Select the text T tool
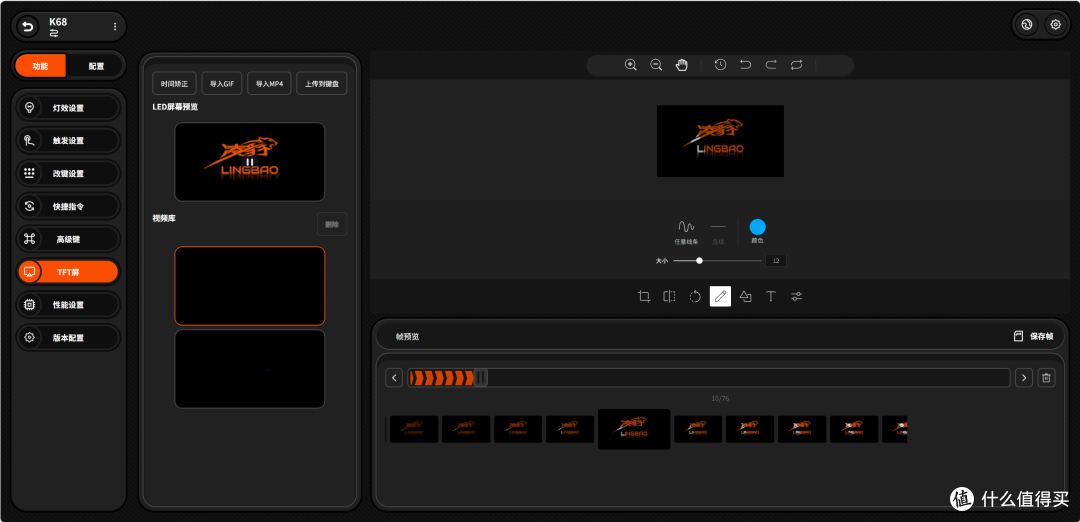1080x522 pixels. pos(771,296)
